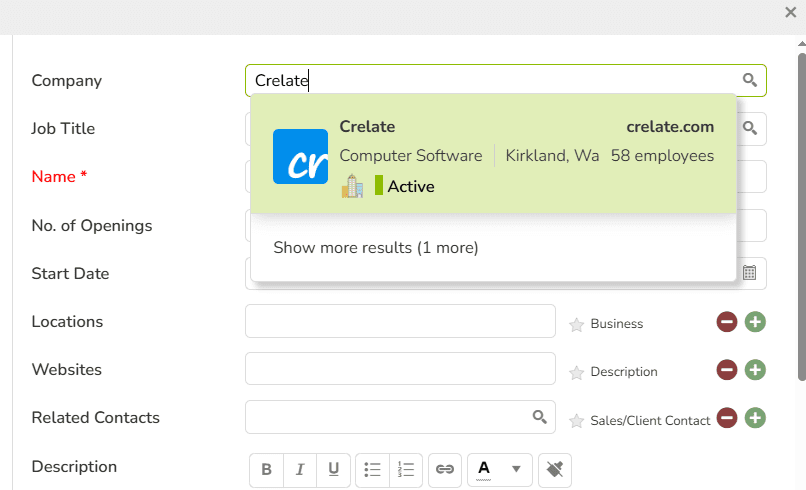Click into the Company text field
This screenshot has width=806, height=490.
[x=506, y=80]
